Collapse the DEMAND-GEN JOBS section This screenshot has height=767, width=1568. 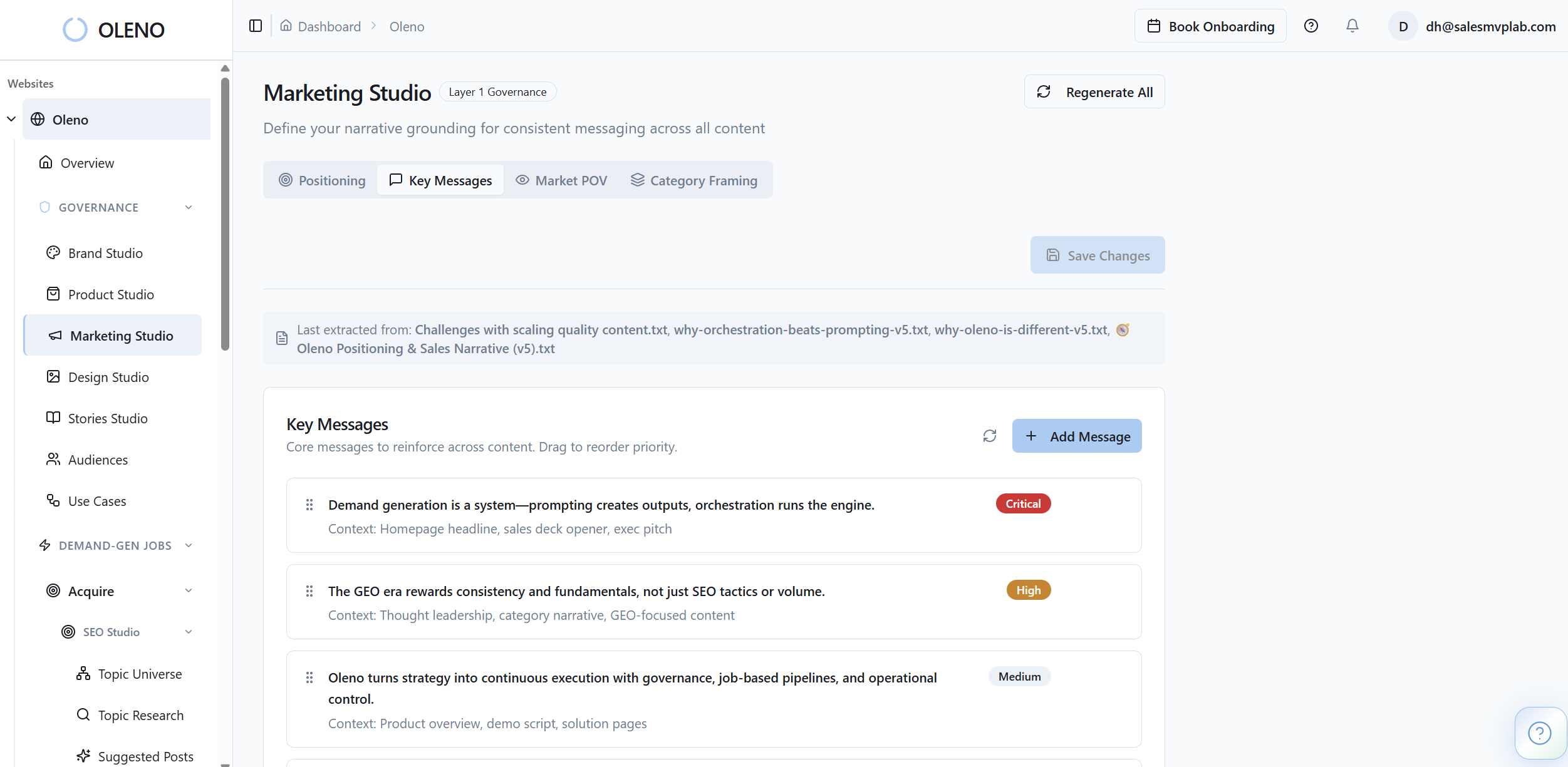pyautogui.click(x=189, y=545)
